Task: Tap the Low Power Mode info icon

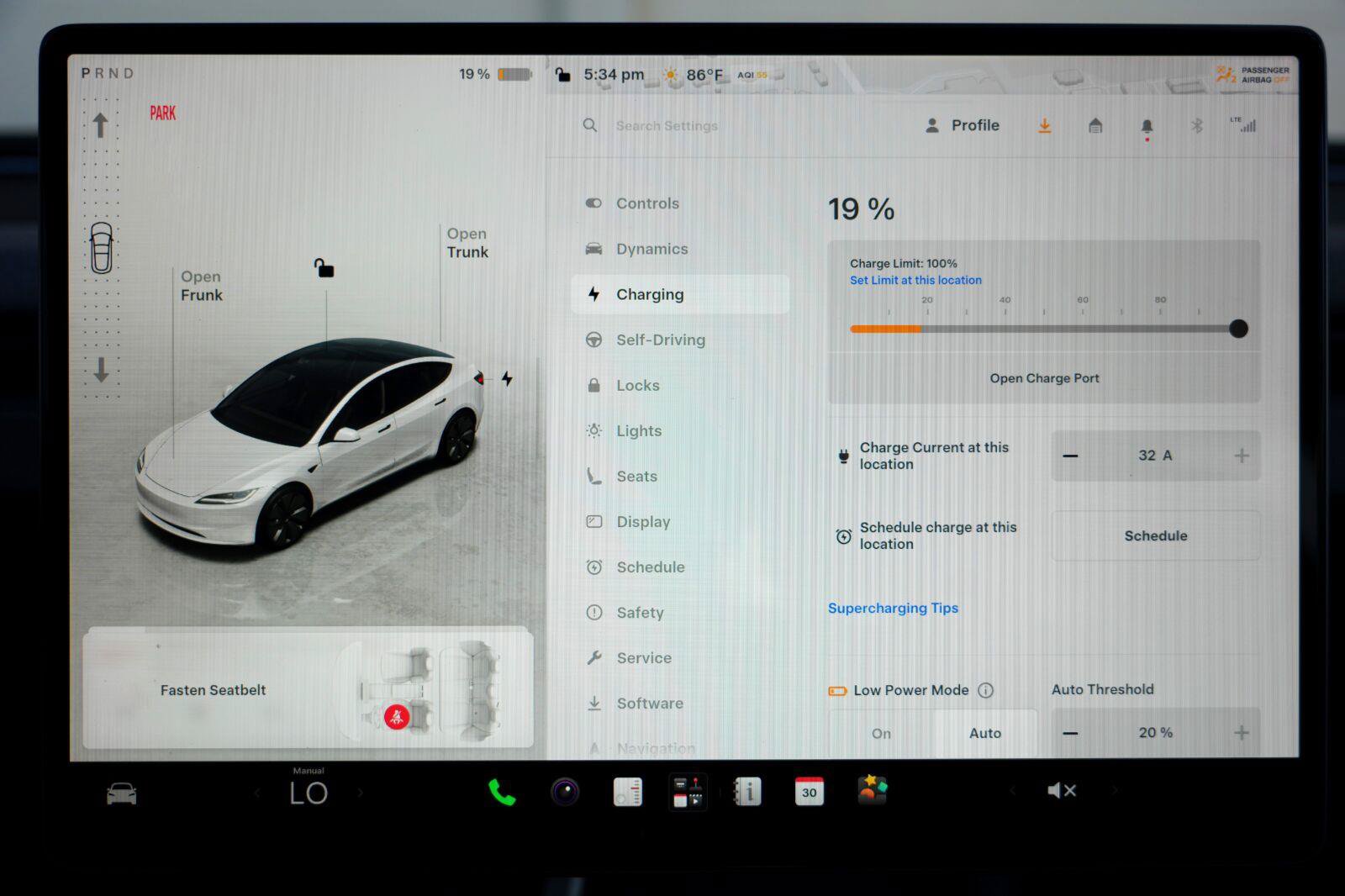Action: click(x=985, y=690)
